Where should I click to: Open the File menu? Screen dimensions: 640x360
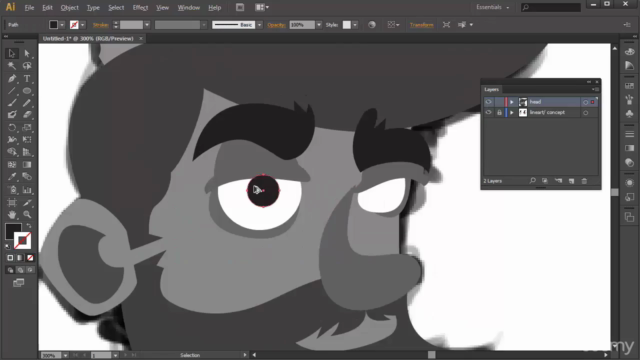(29, 7)
